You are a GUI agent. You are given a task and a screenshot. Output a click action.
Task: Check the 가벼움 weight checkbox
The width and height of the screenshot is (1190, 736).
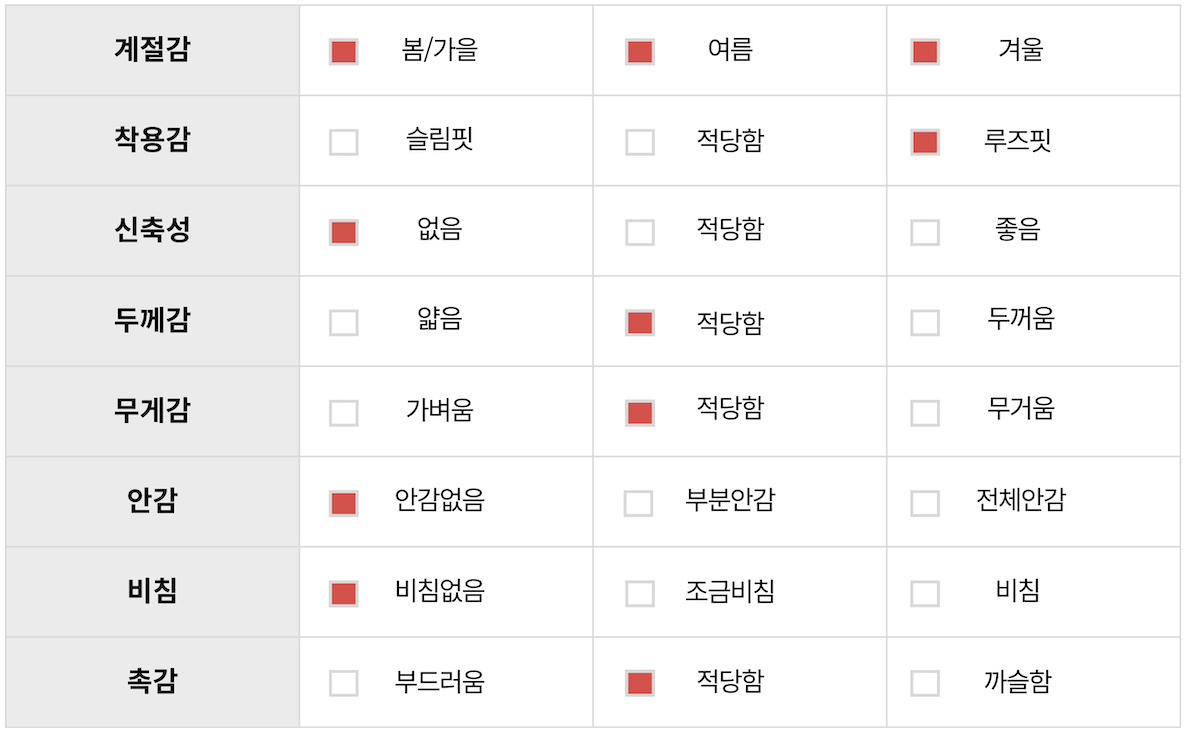coord(344,413)
